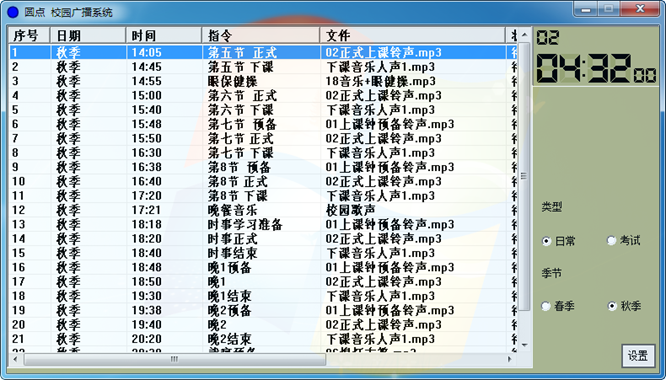Sort by the 时间 column header

point(164,36)
